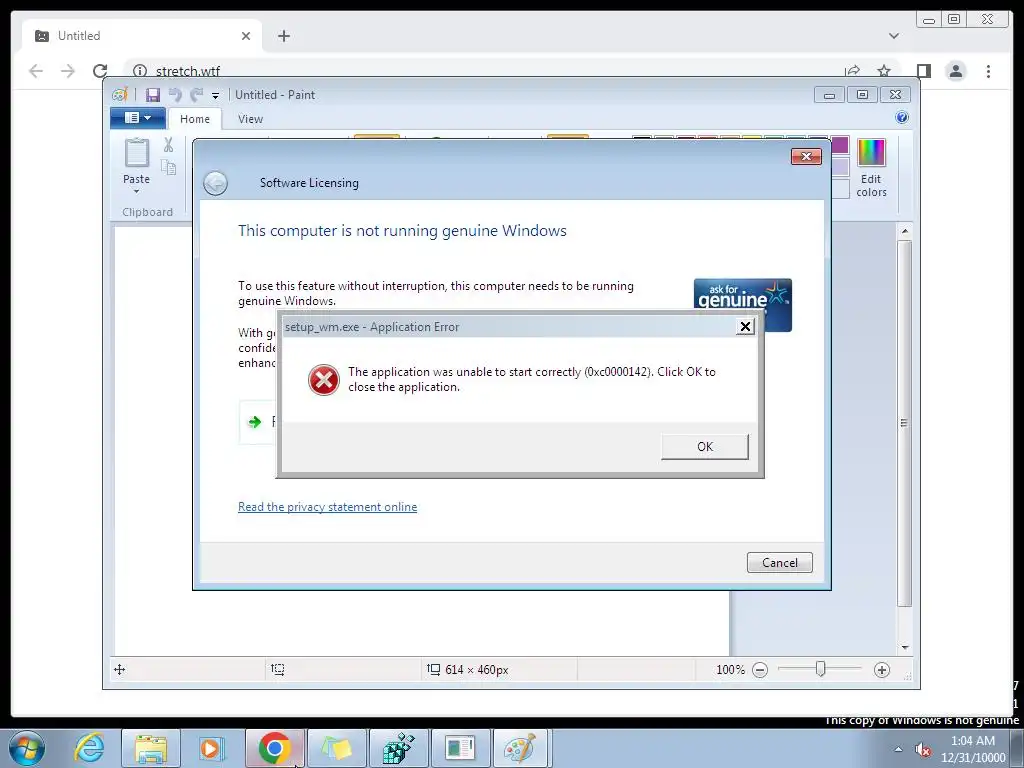The image size is (1024, 768).
Task: Click the share page icon in browser
Action: pos(852,71)
